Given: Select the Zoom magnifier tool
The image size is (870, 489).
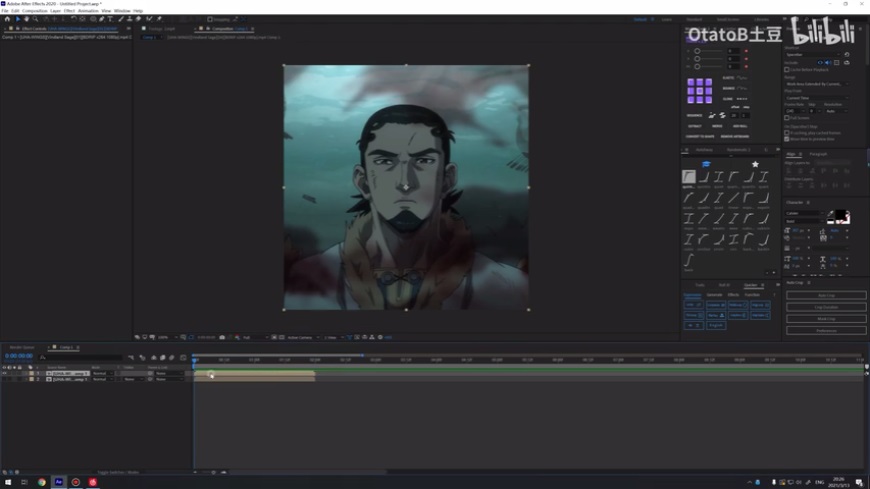Looking at the screenshot, I should pos(35,19).
